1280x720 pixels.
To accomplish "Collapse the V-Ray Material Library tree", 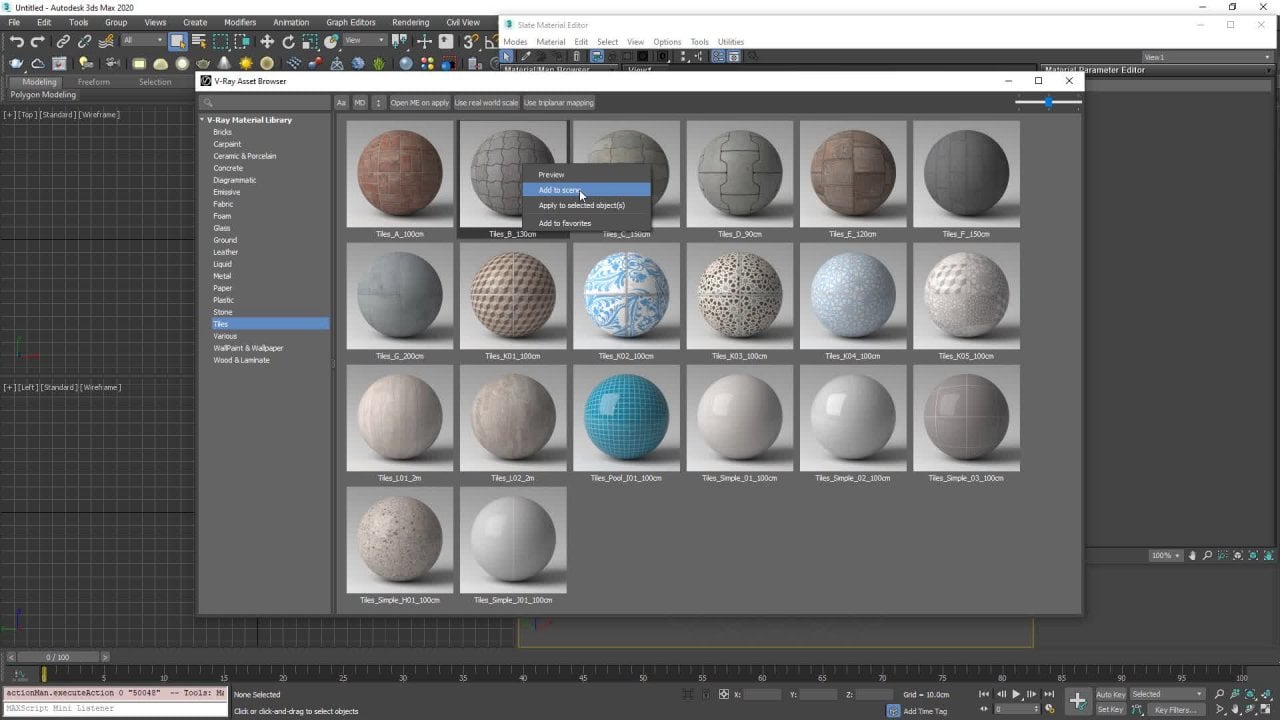I will coord(202,120).
